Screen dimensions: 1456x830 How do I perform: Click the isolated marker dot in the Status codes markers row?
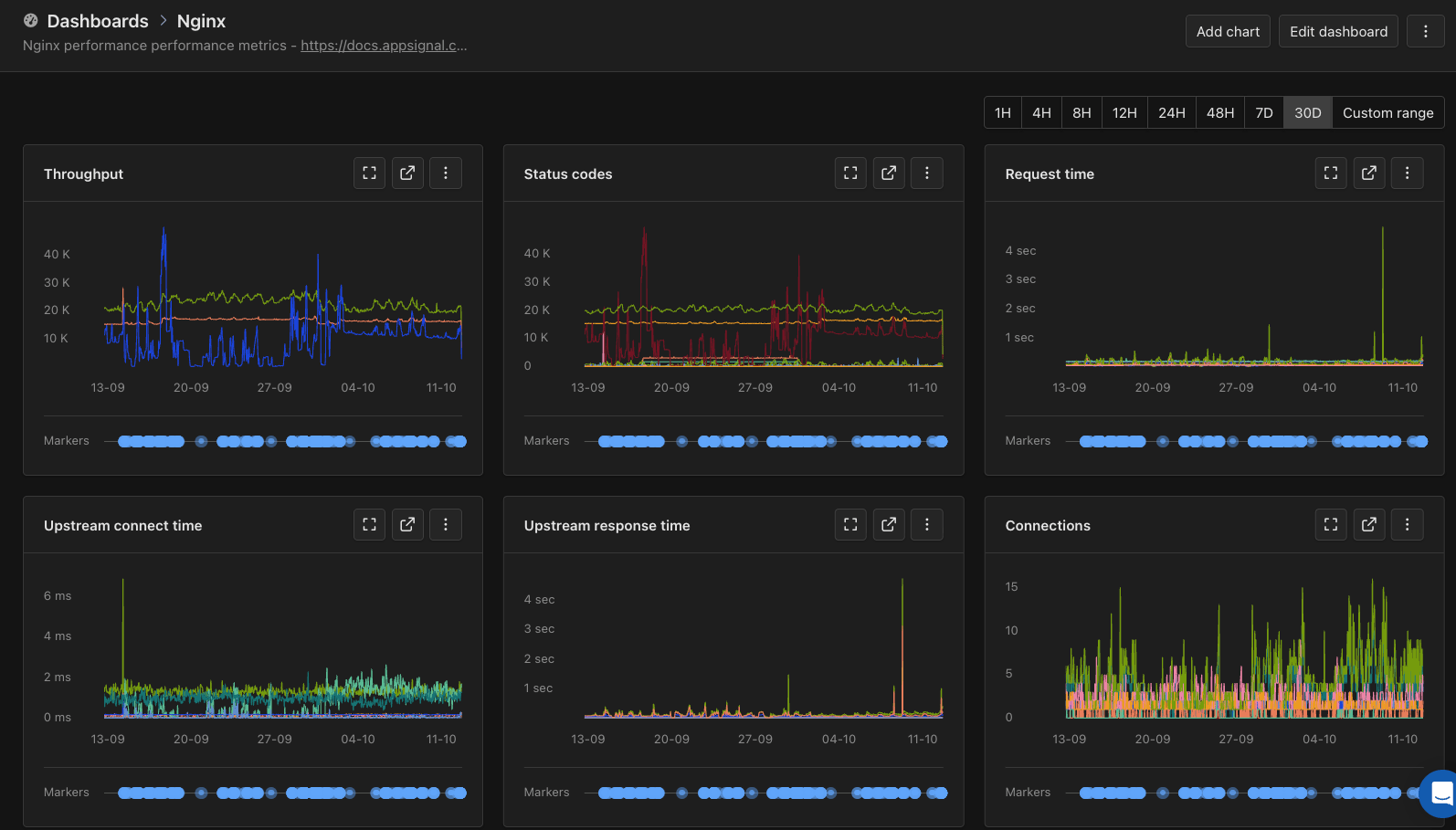tap(681, 441)
